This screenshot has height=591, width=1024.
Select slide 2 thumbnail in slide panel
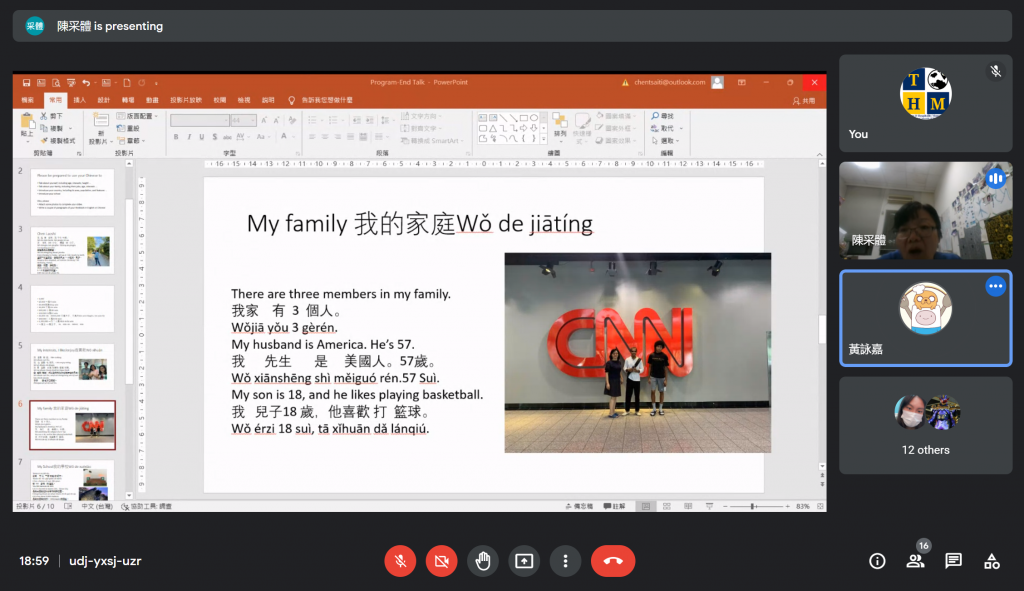(x=72, y=192)
